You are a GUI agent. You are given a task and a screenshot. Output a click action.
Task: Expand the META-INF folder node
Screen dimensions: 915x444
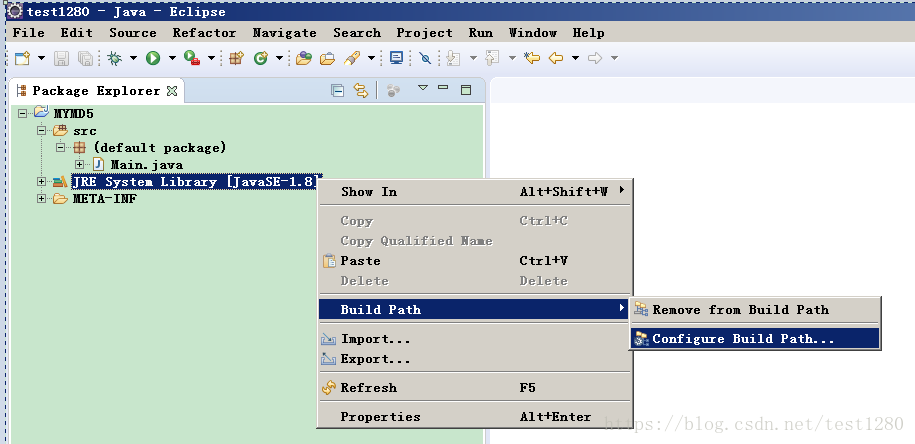point(41,198)
